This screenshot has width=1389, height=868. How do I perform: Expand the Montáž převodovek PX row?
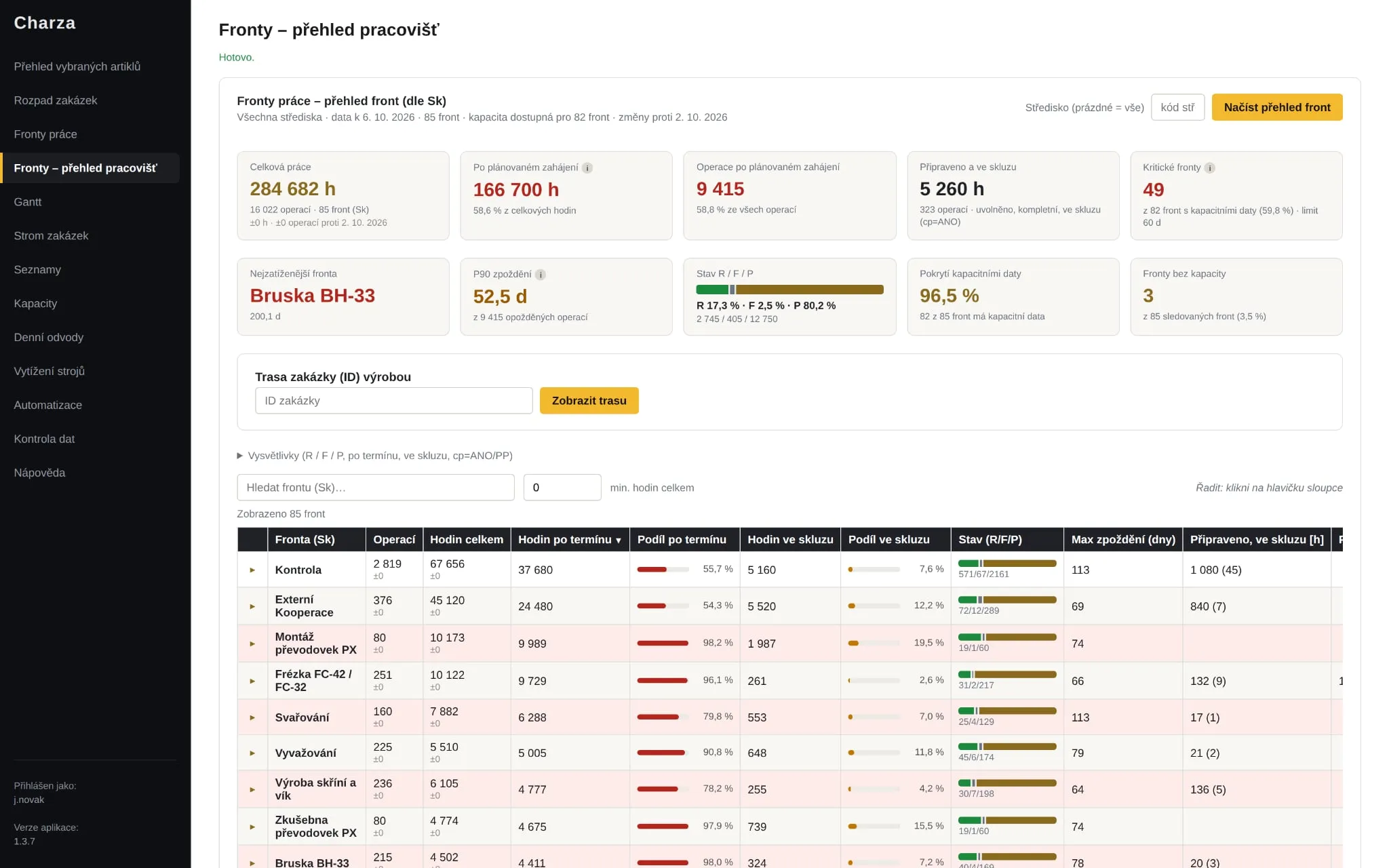click(252, 644)
